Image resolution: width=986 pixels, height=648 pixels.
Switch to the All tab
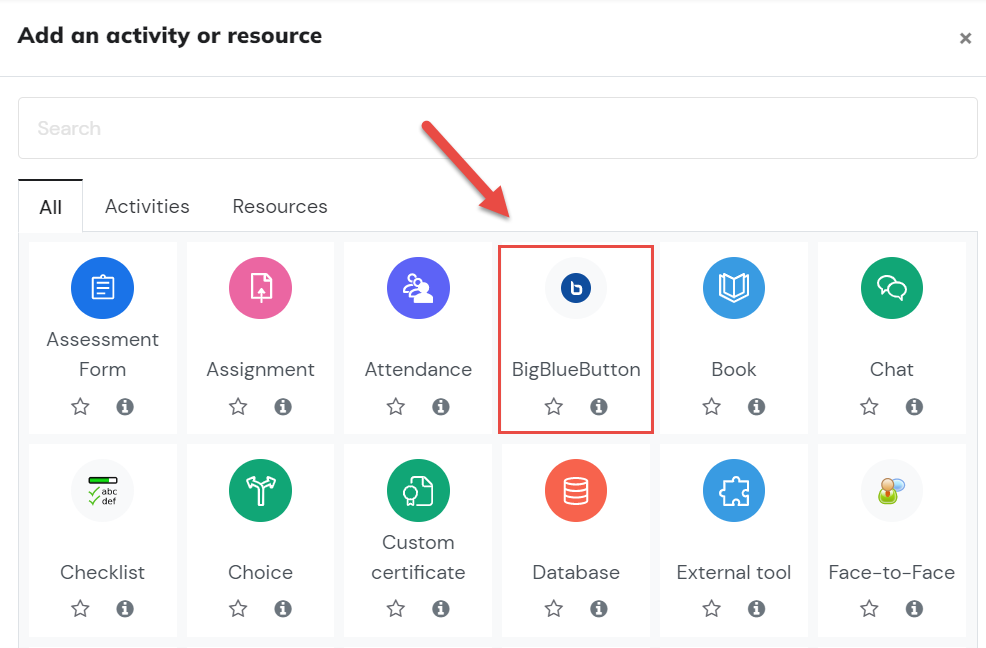(x=50, y=206)
